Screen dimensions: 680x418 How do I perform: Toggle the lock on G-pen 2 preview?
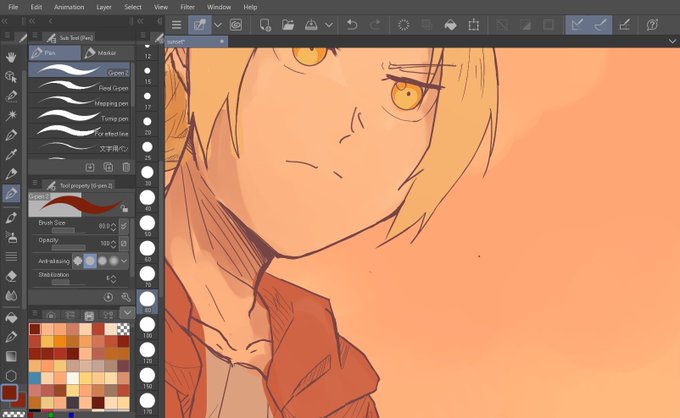[x=124, y=209]
